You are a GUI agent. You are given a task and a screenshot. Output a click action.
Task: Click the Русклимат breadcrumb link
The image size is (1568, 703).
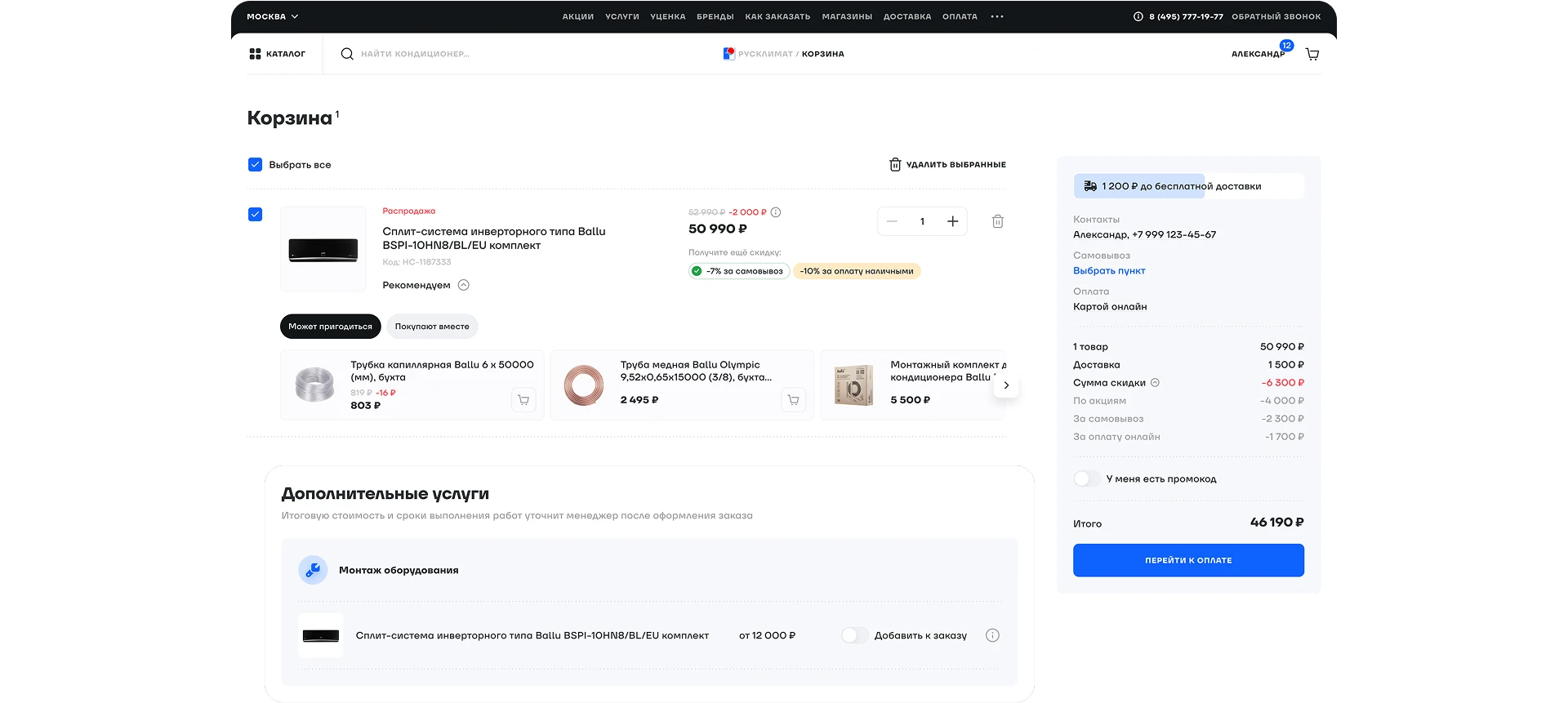(x=765, y=54)
